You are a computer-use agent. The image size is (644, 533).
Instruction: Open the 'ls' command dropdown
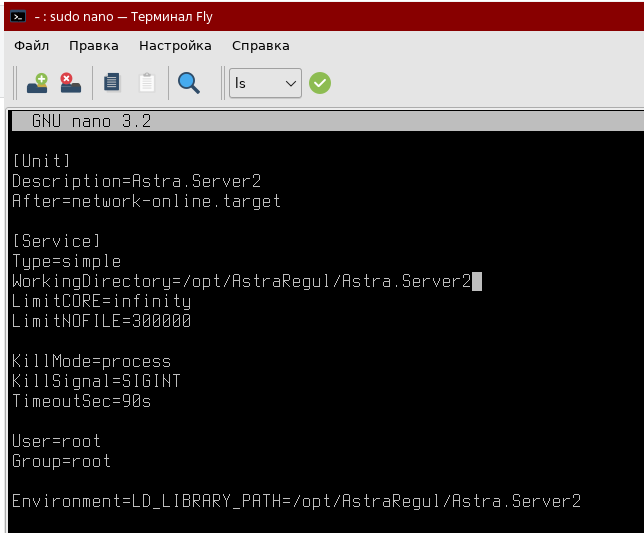pos(265,83)
